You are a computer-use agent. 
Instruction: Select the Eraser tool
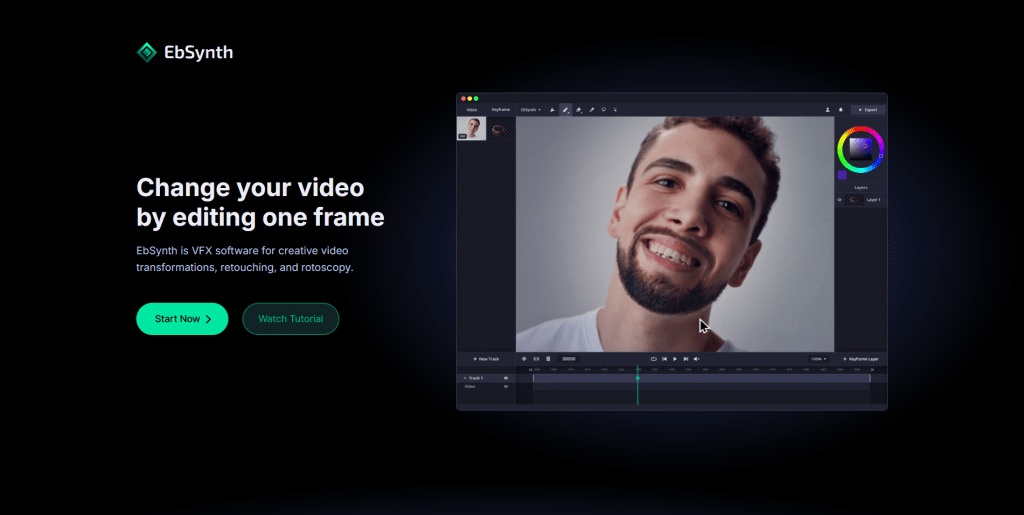point(579,110)
